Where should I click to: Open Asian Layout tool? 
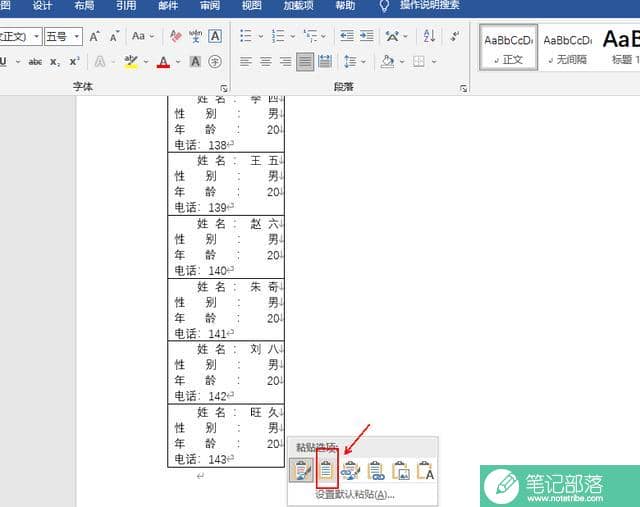[x=392, y=36]
